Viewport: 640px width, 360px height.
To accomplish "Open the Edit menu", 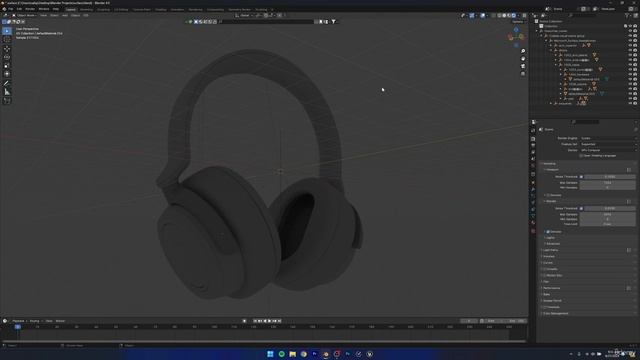I will click(x=19, y=9).
